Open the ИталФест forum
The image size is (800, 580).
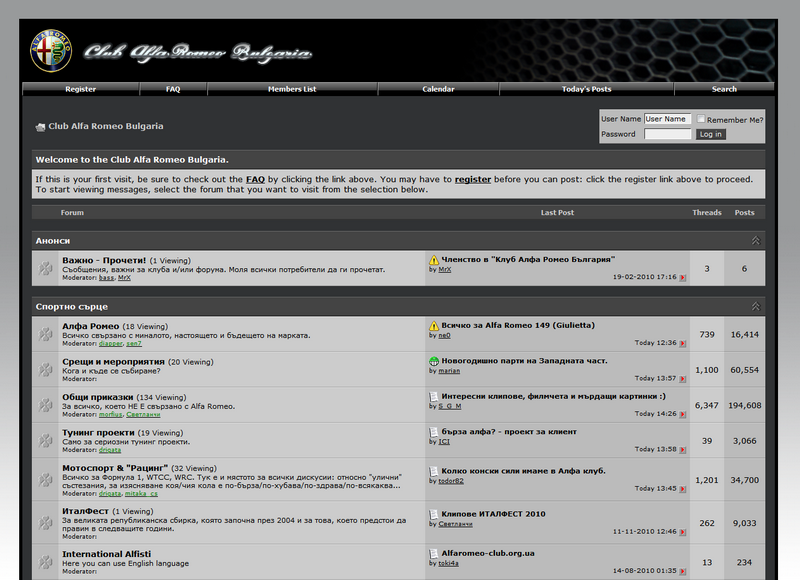pyautogui.click(x=85, y=511)
